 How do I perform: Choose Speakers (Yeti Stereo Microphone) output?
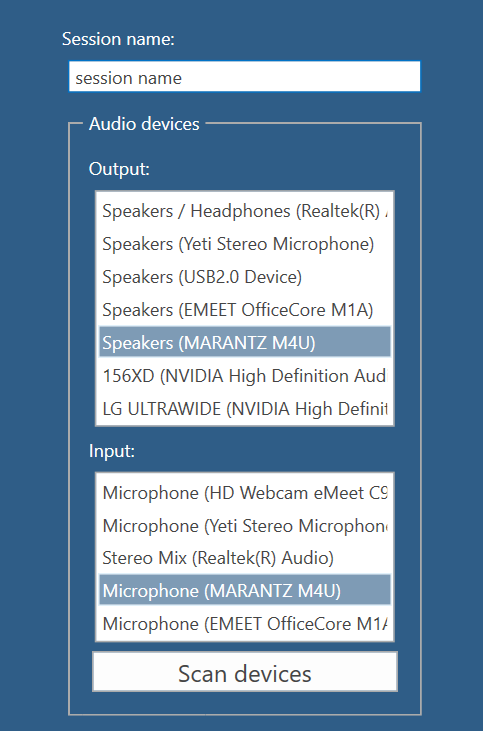coord(245,244)
